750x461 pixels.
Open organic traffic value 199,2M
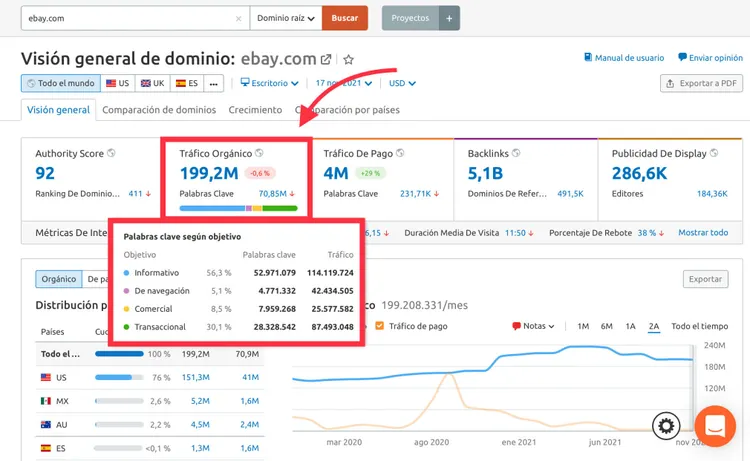tap(209, 173)
